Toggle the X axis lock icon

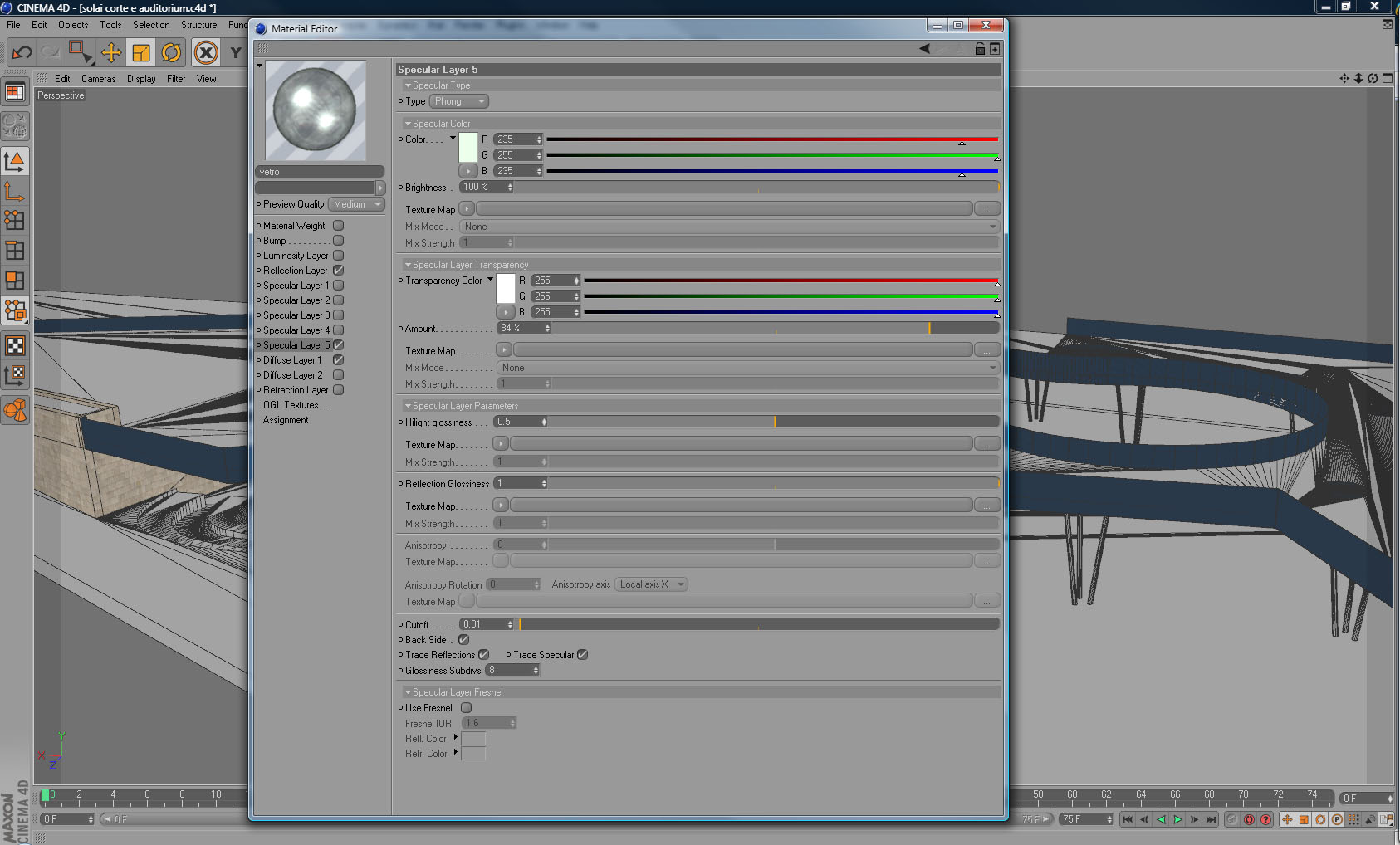click(206, 53)
